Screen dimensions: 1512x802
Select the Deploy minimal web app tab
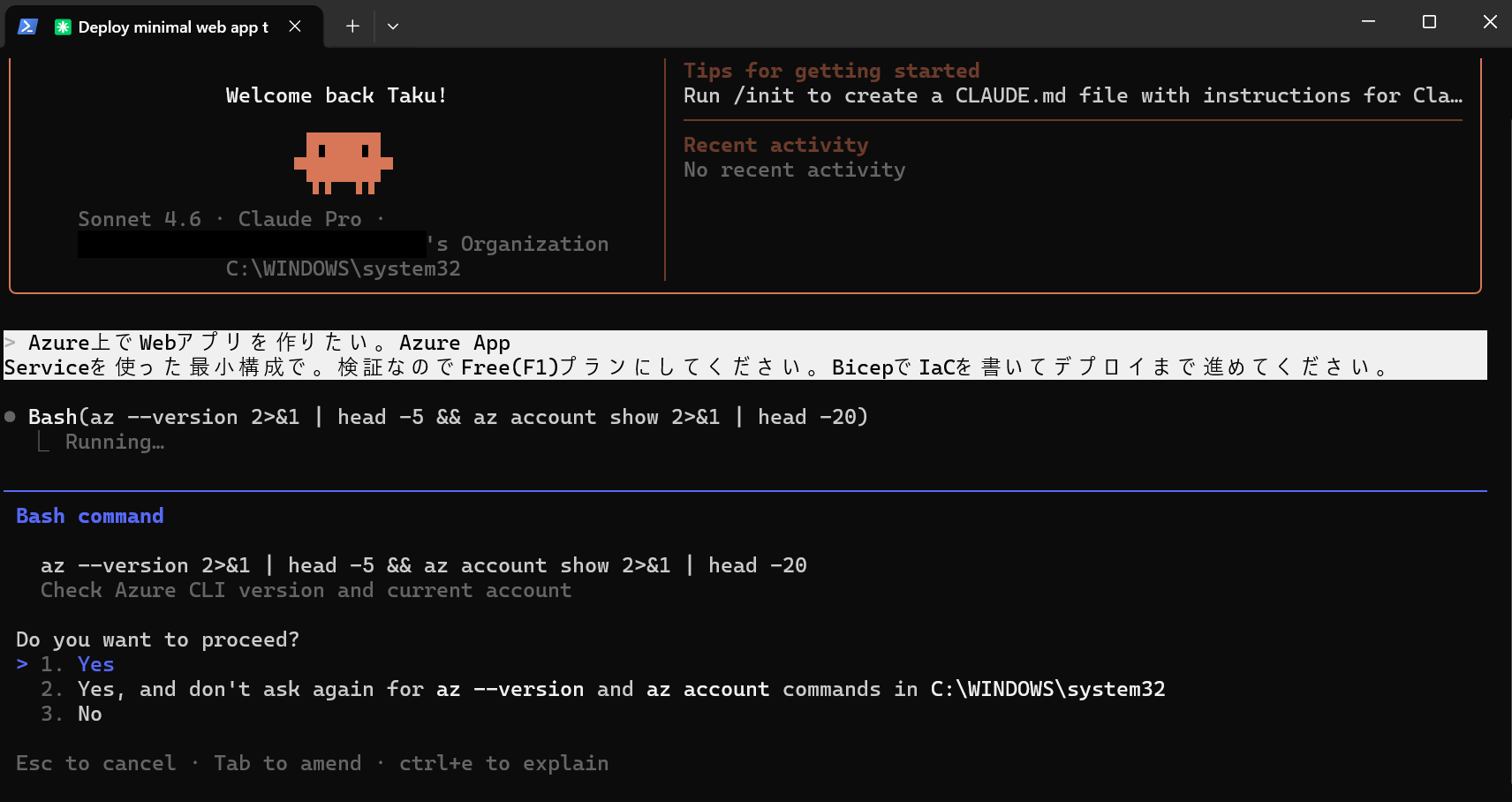[x=172, y=26]
